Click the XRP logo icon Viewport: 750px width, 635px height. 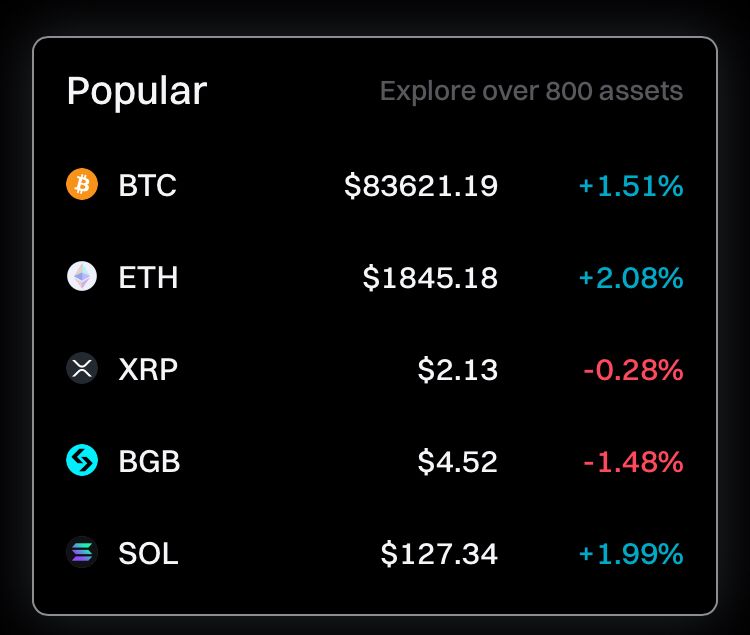tap(82, 369)
